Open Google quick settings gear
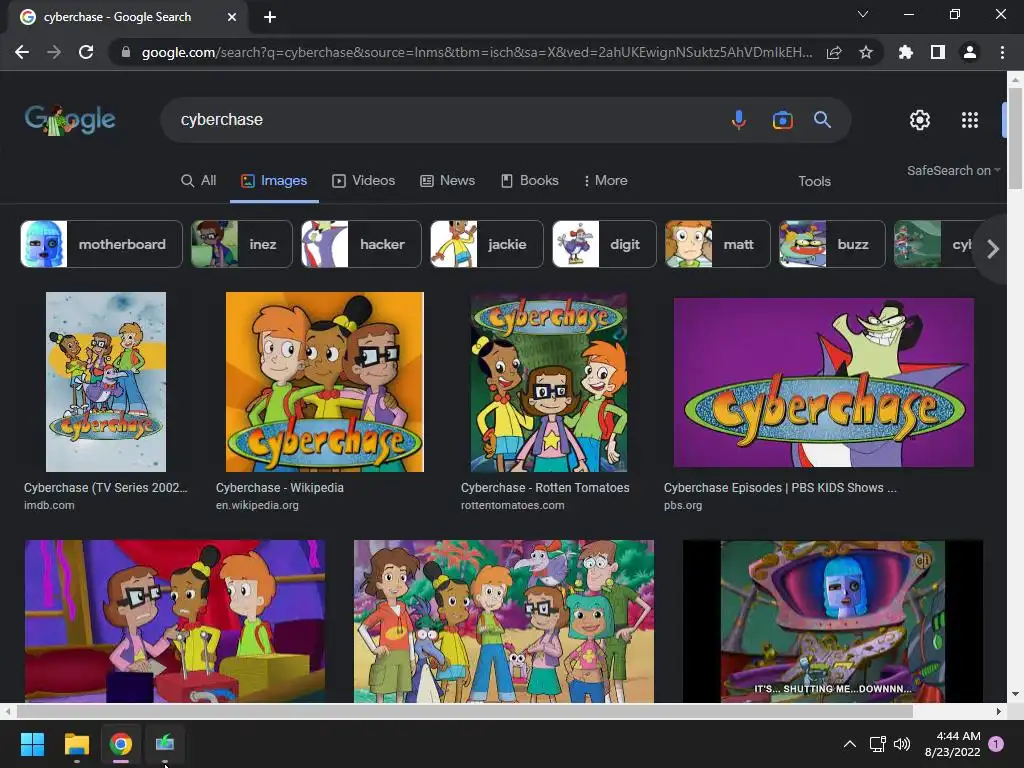The width and height of the screenshot is (1024, 768). point(920,120)
